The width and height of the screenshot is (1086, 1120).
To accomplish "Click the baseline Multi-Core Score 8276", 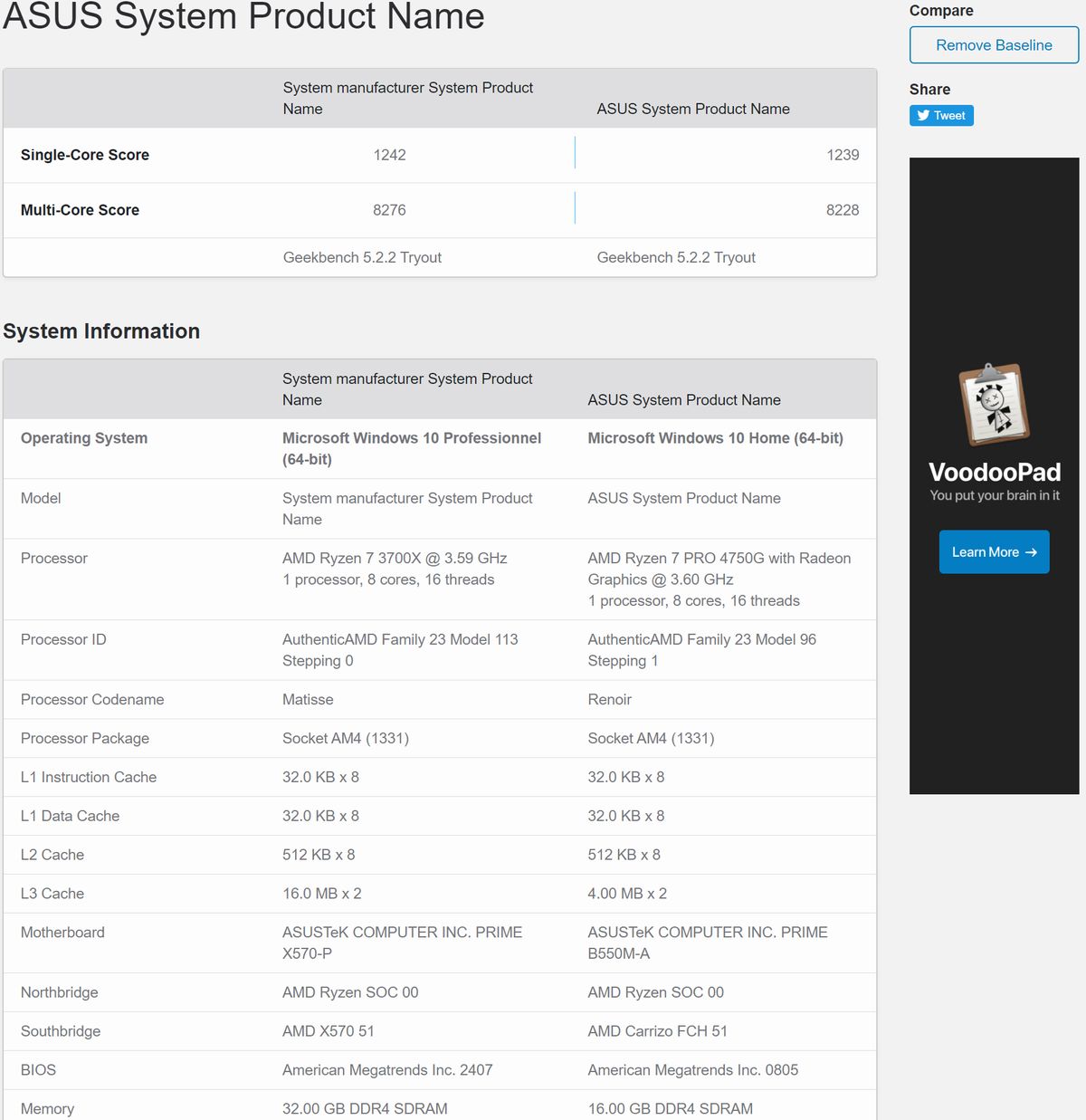I will click(x=389, y=210).
